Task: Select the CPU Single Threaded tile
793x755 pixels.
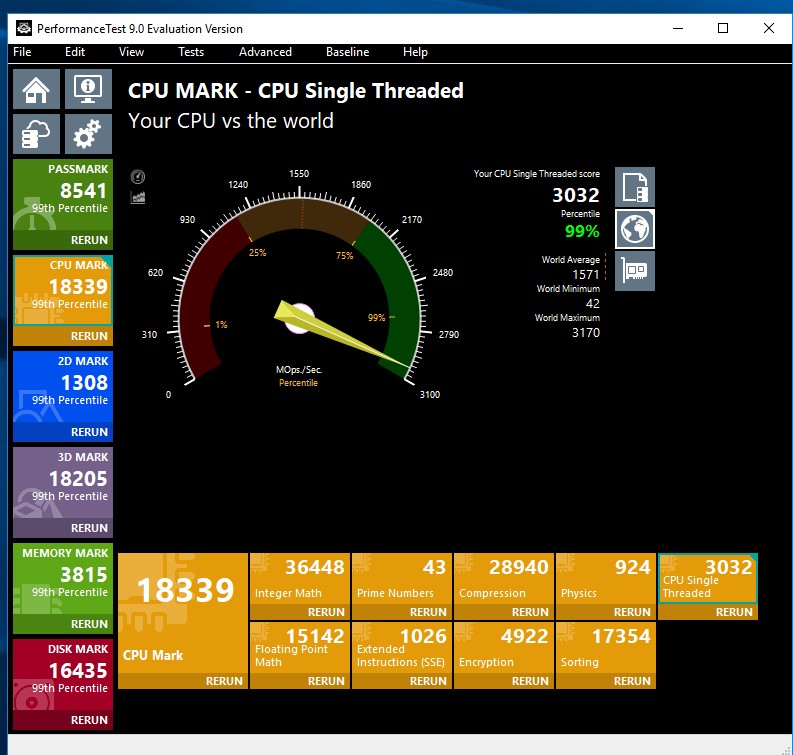Action: pyautogui.click(x=708, y=579)
